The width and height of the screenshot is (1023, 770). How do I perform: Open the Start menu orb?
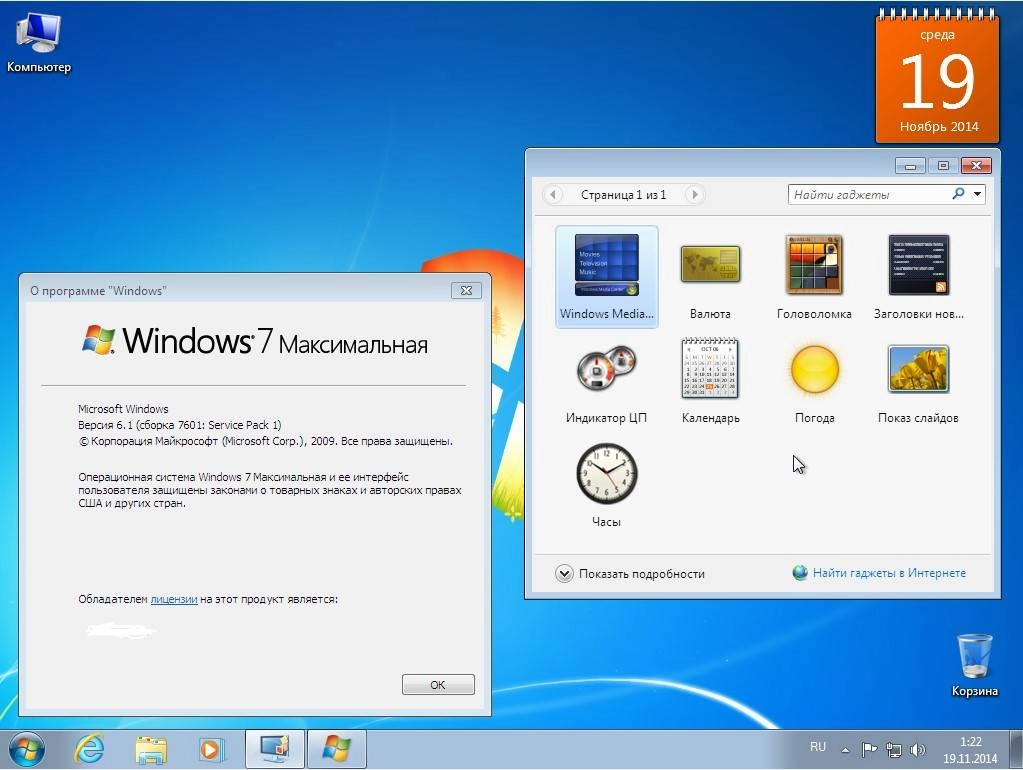[27, 749]
